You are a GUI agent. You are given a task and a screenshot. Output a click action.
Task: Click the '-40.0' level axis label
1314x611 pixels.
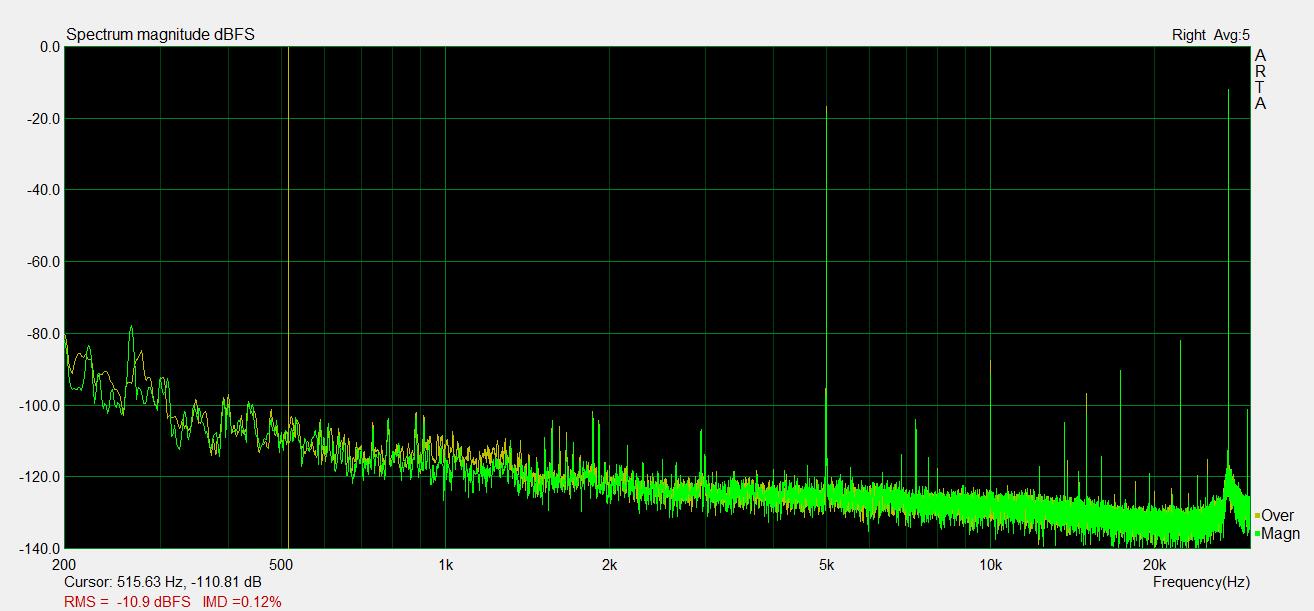(43, 190)
